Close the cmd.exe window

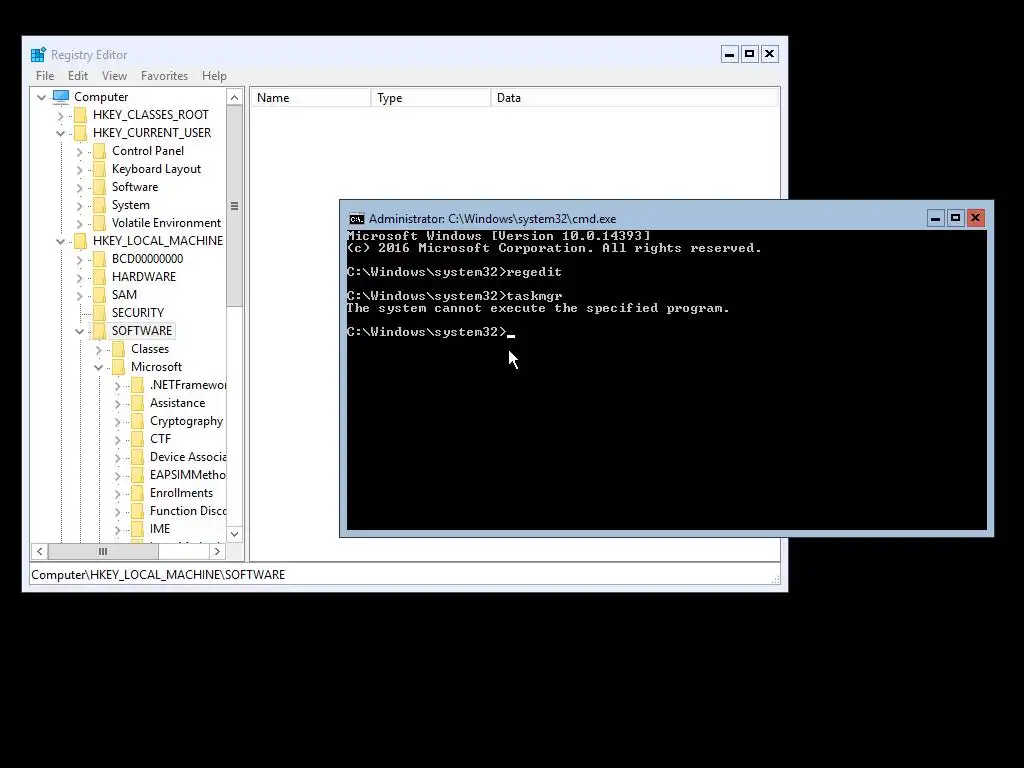tap(976, 218)
